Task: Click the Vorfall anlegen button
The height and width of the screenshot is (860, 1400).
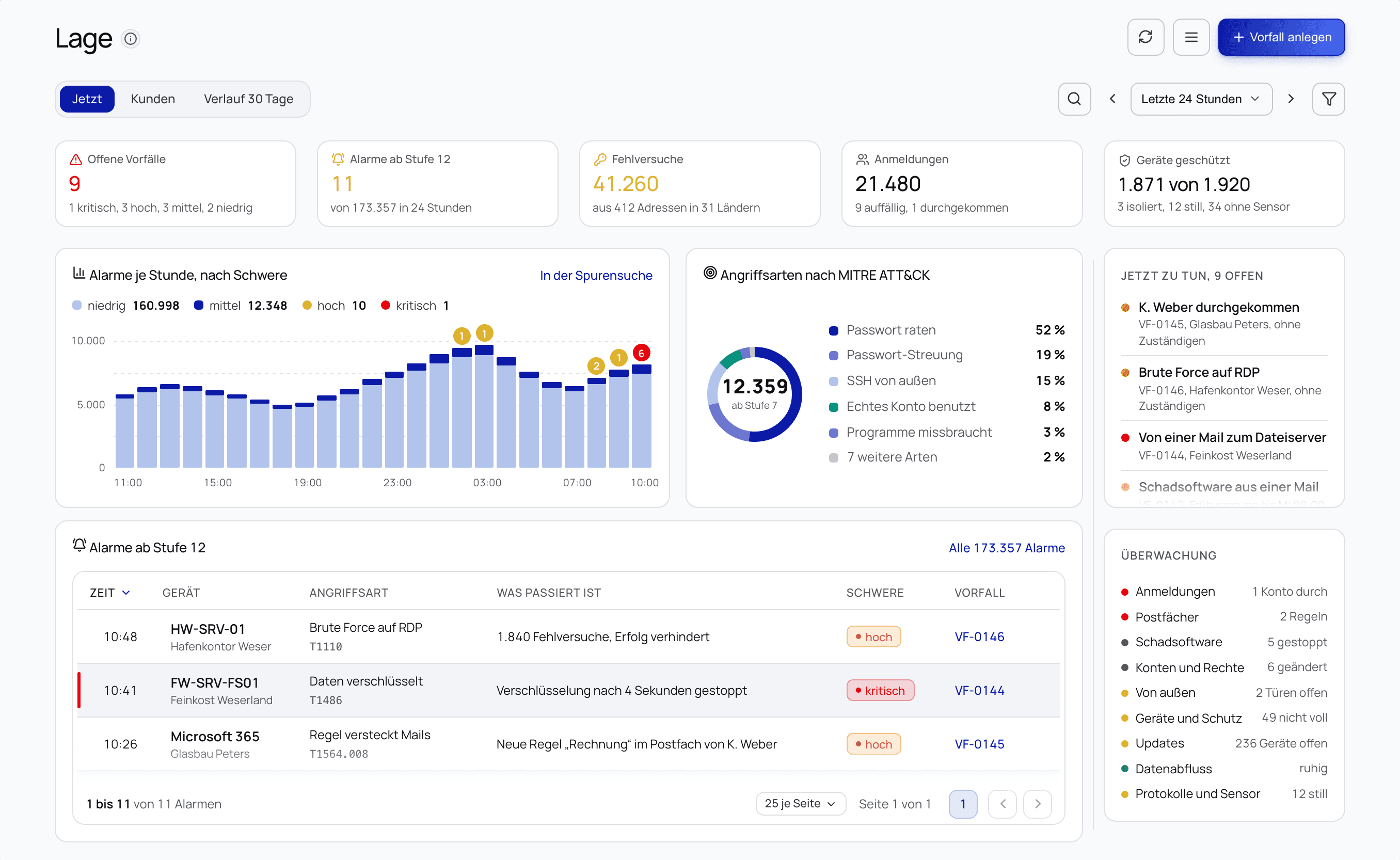Action: pos(1281,38)
